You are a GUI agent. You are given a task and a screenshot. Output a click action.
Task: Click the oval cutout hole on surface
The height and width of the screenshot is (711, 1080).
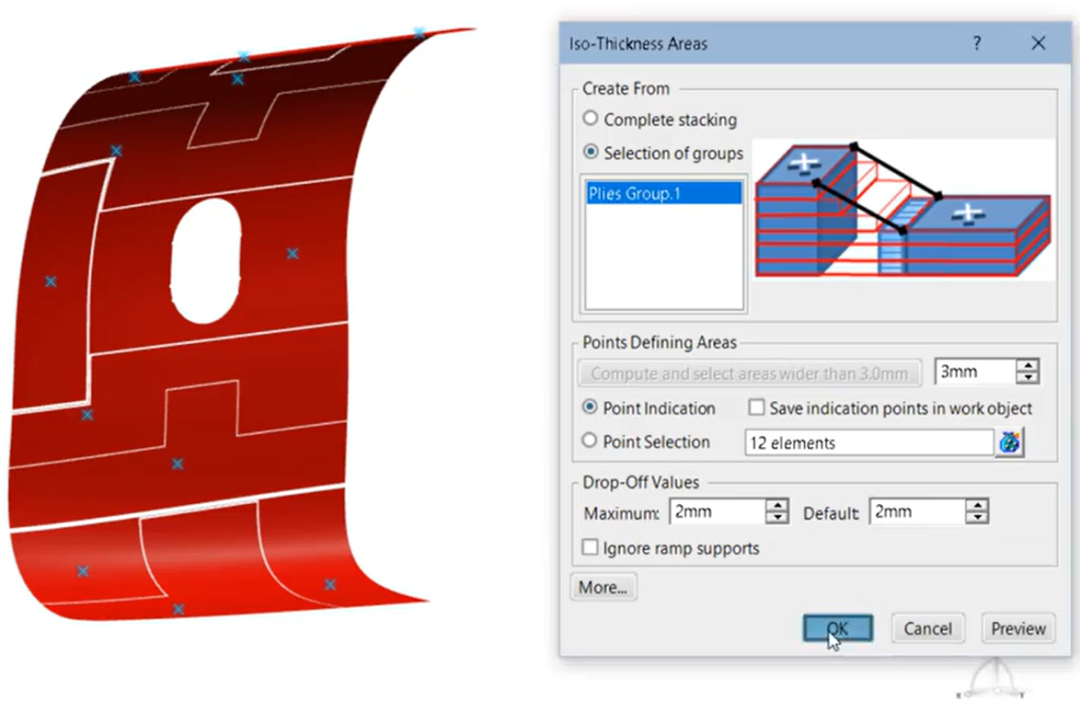(205, 261)
